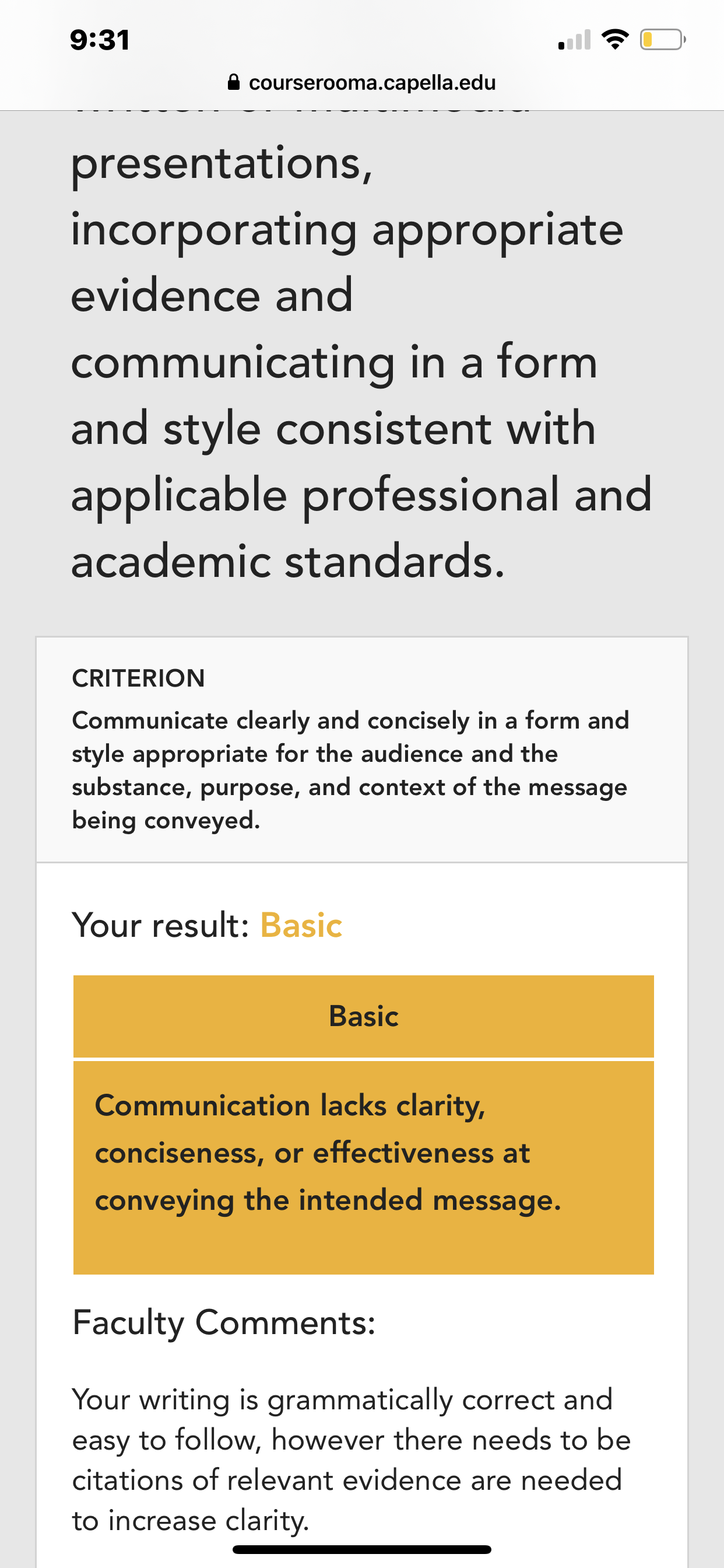Image resolution: width=724 pixels, height=1568 pixels.
Task: Tap the 'applicable professional and' text line
Action: point(361,495)
